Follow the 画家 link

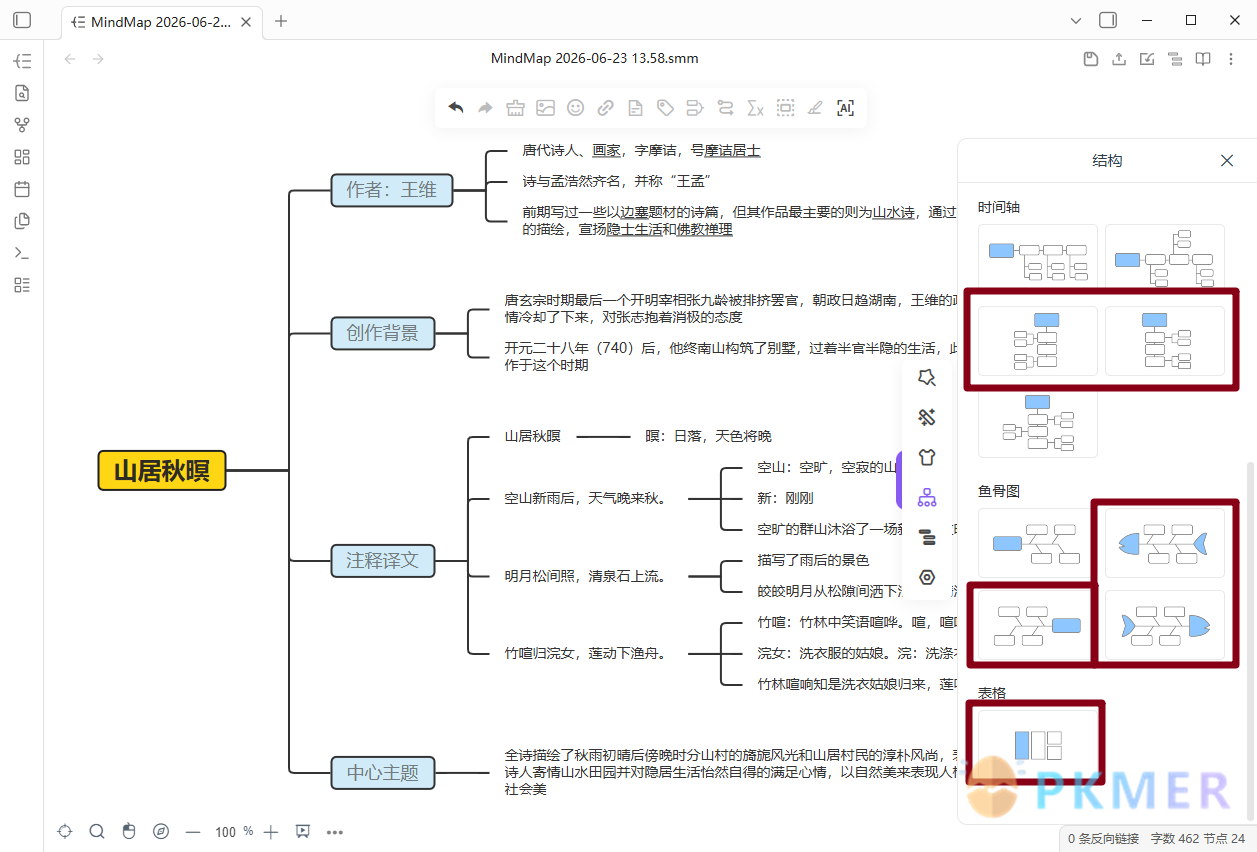[x=606, y=151]
